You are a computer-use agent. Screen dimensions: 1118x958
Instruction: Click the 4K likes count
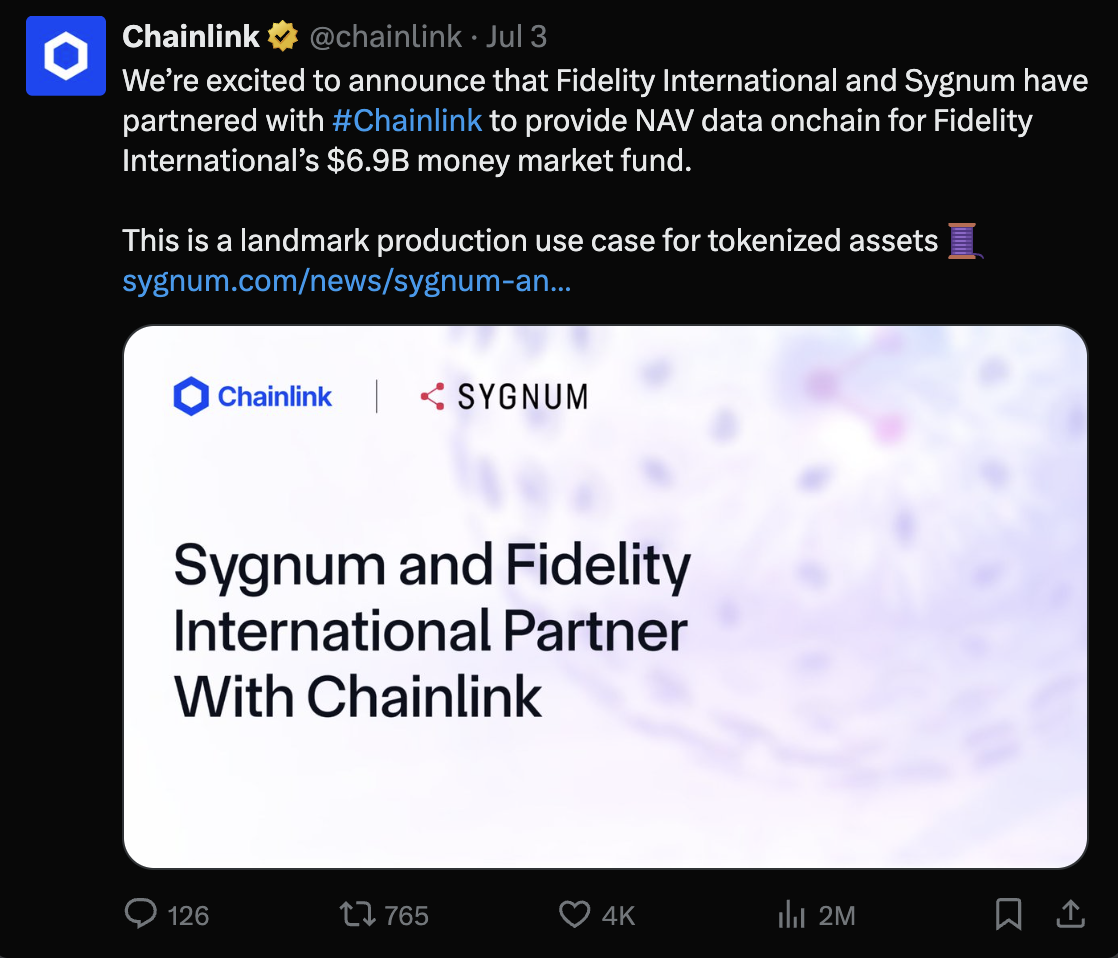618,915
